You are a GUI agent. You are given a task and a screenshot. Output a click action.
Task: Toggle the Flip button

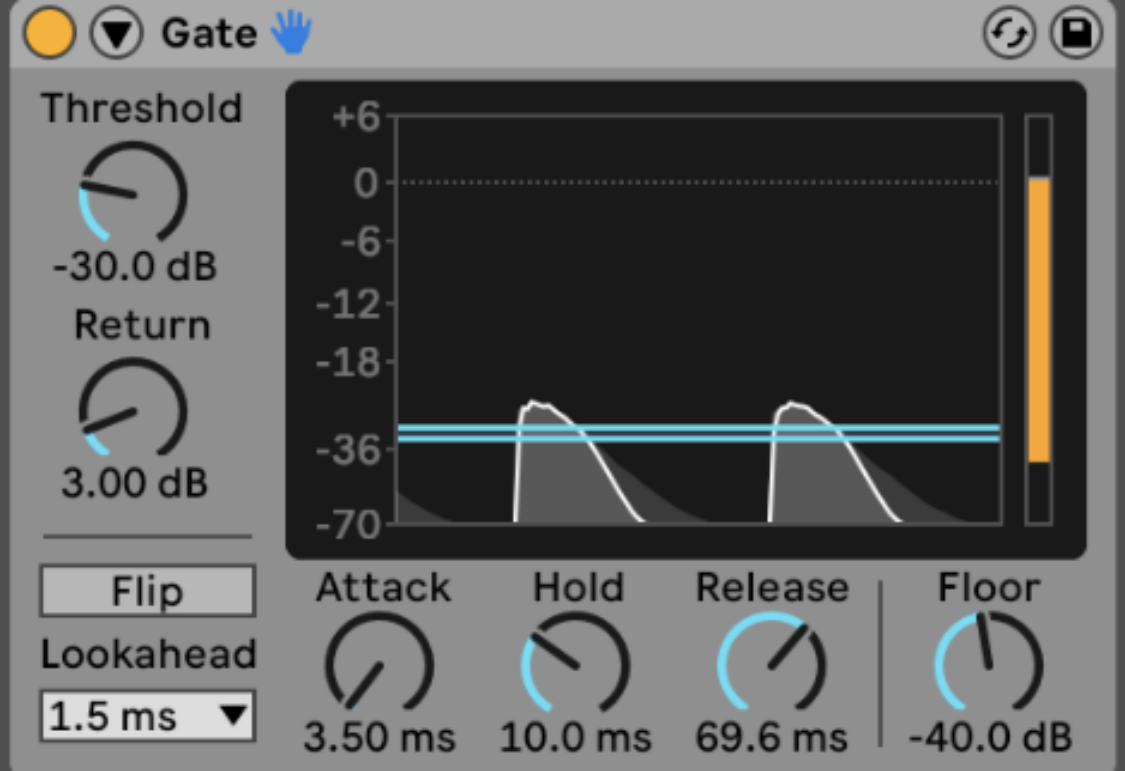(147, 591)
